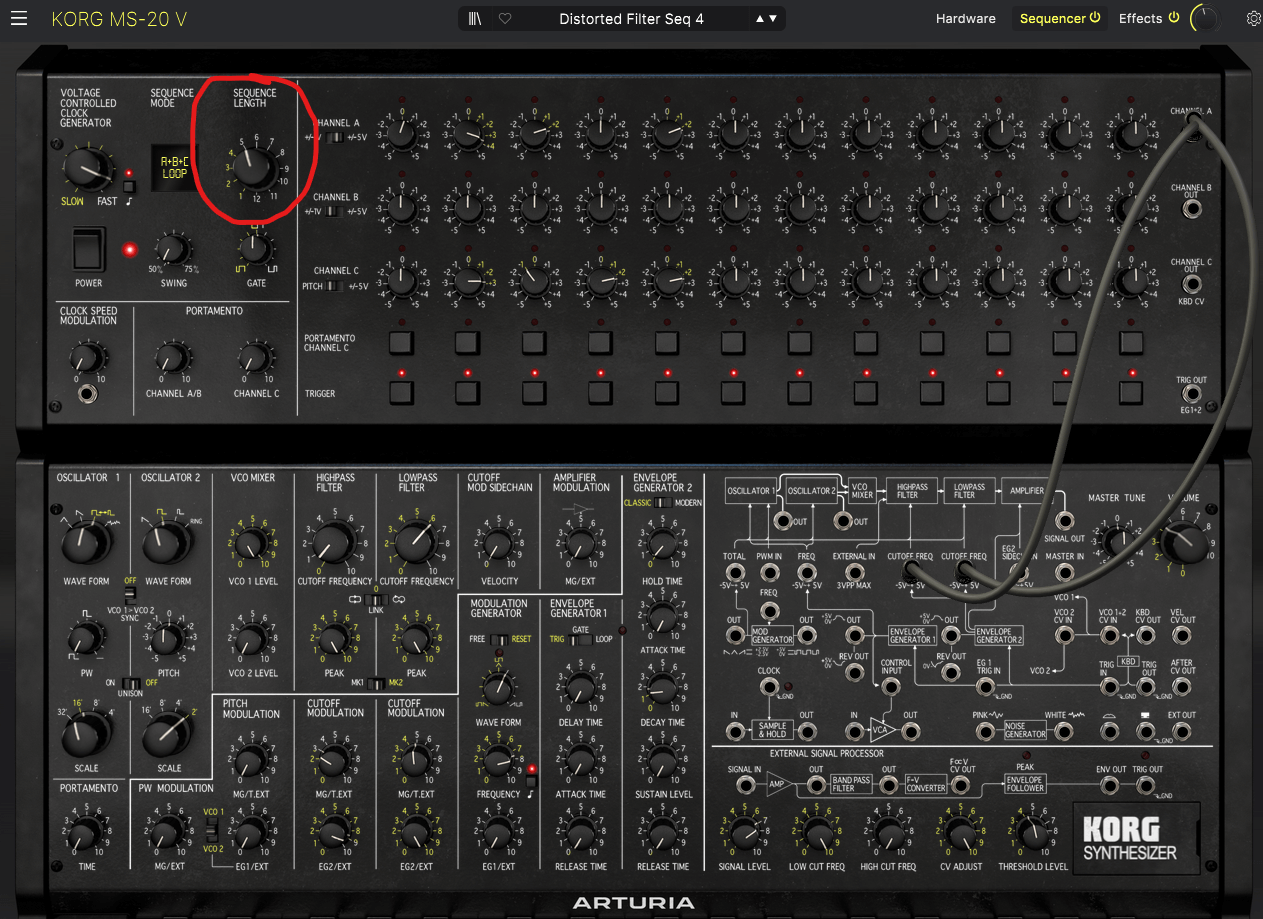Flip the Channel A voltage range switch

[334, 137]
